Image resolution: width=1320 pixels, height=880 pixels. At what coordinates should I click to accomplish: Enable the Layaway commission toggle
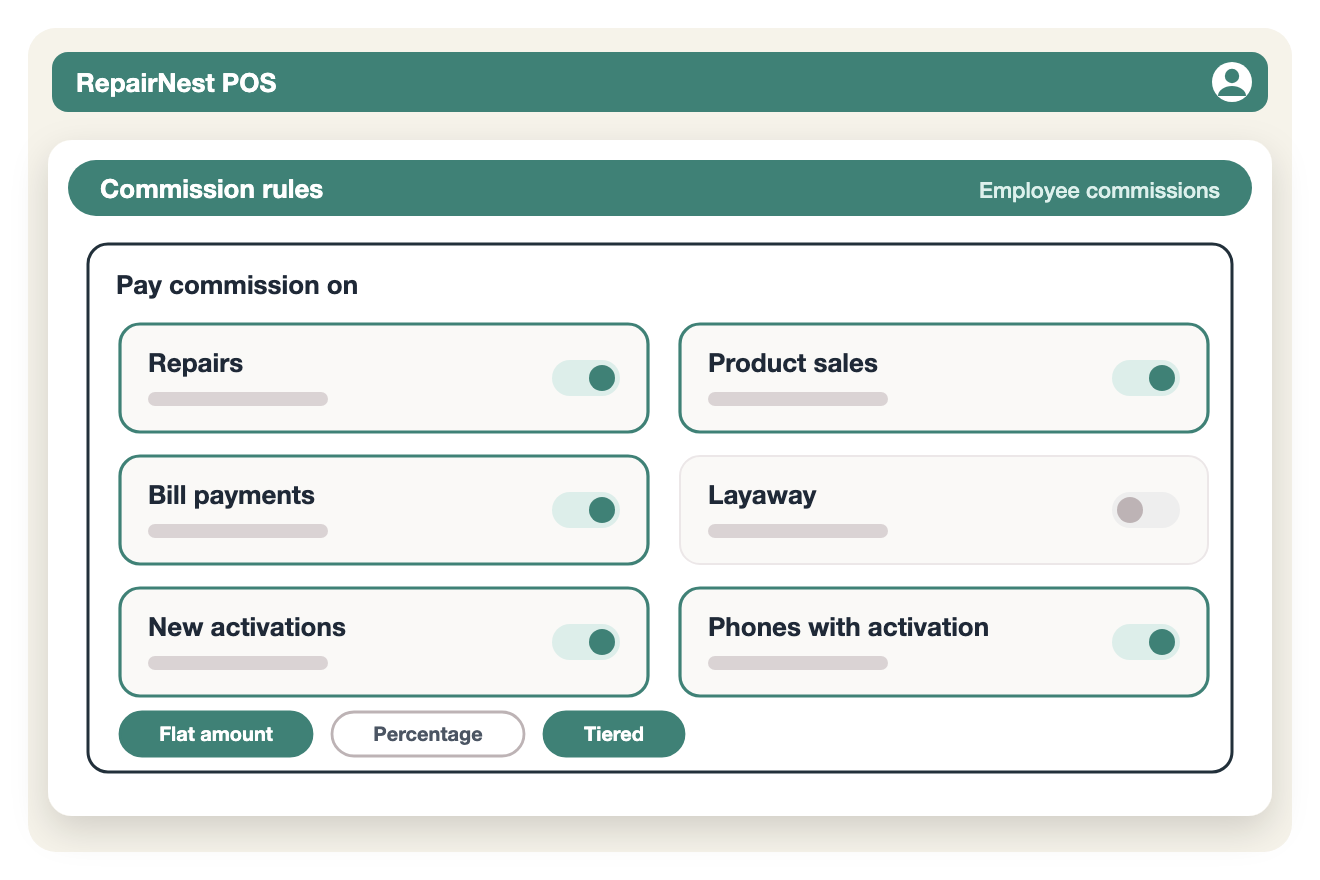pos(1146,510)
